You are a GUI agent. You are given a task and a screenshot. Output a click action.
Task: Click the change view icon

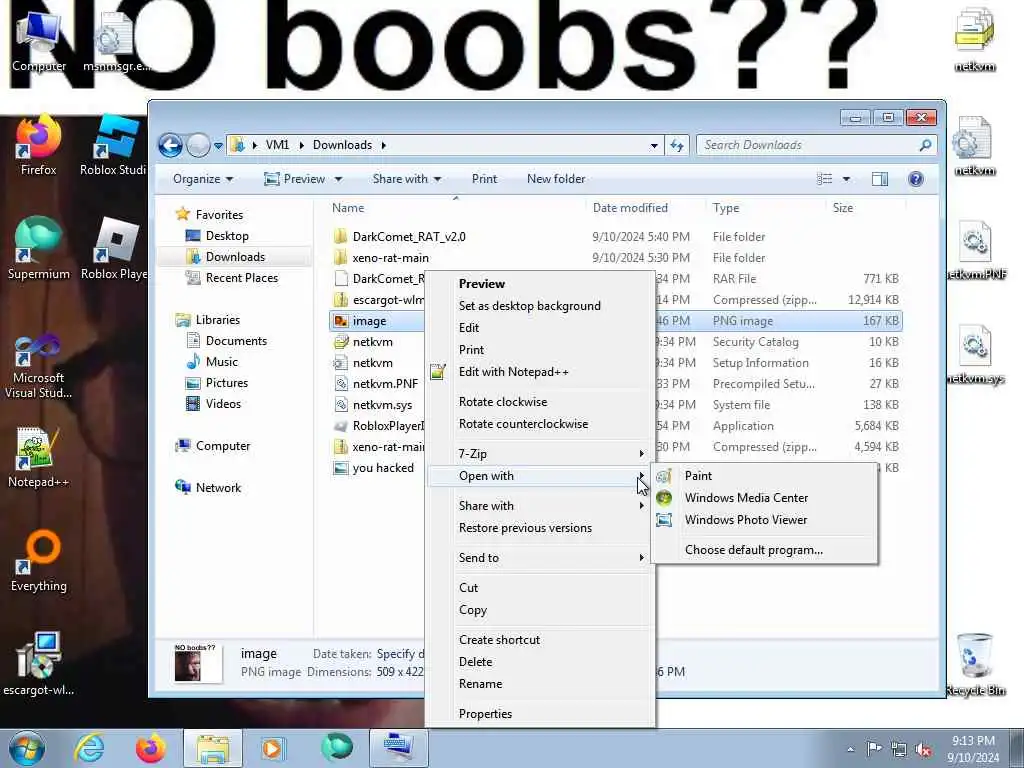point(825,179)
